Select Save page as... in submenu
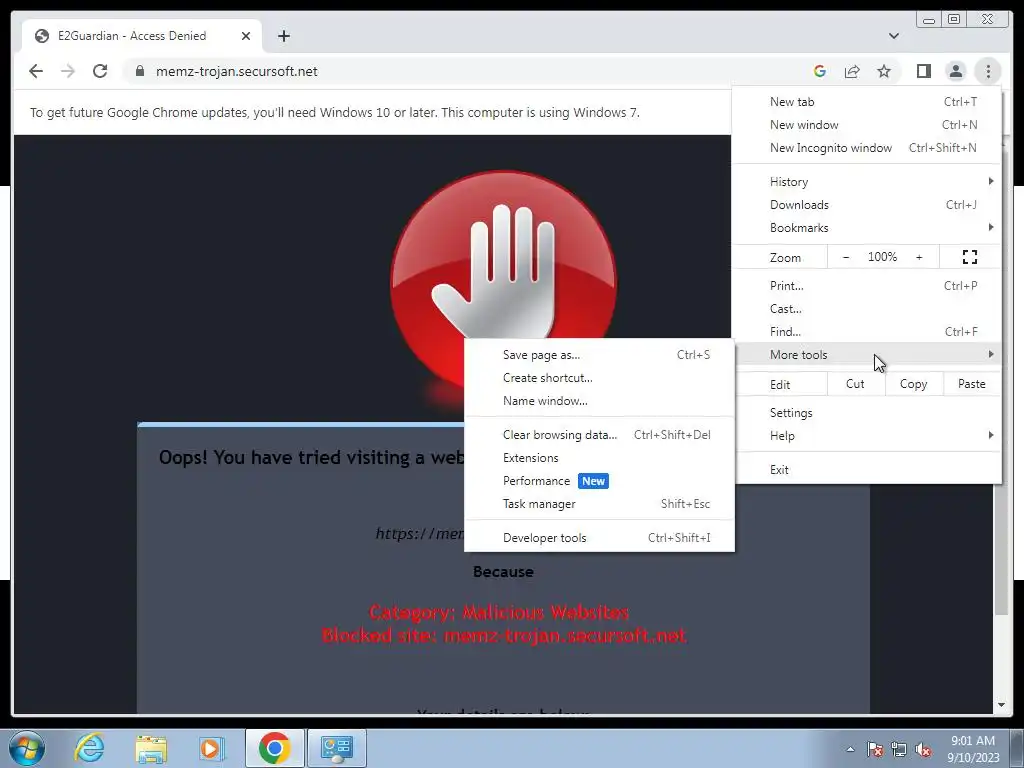The width and height of the screenshot is (1024, 768). pyautogui.click(x=600, y=355)
